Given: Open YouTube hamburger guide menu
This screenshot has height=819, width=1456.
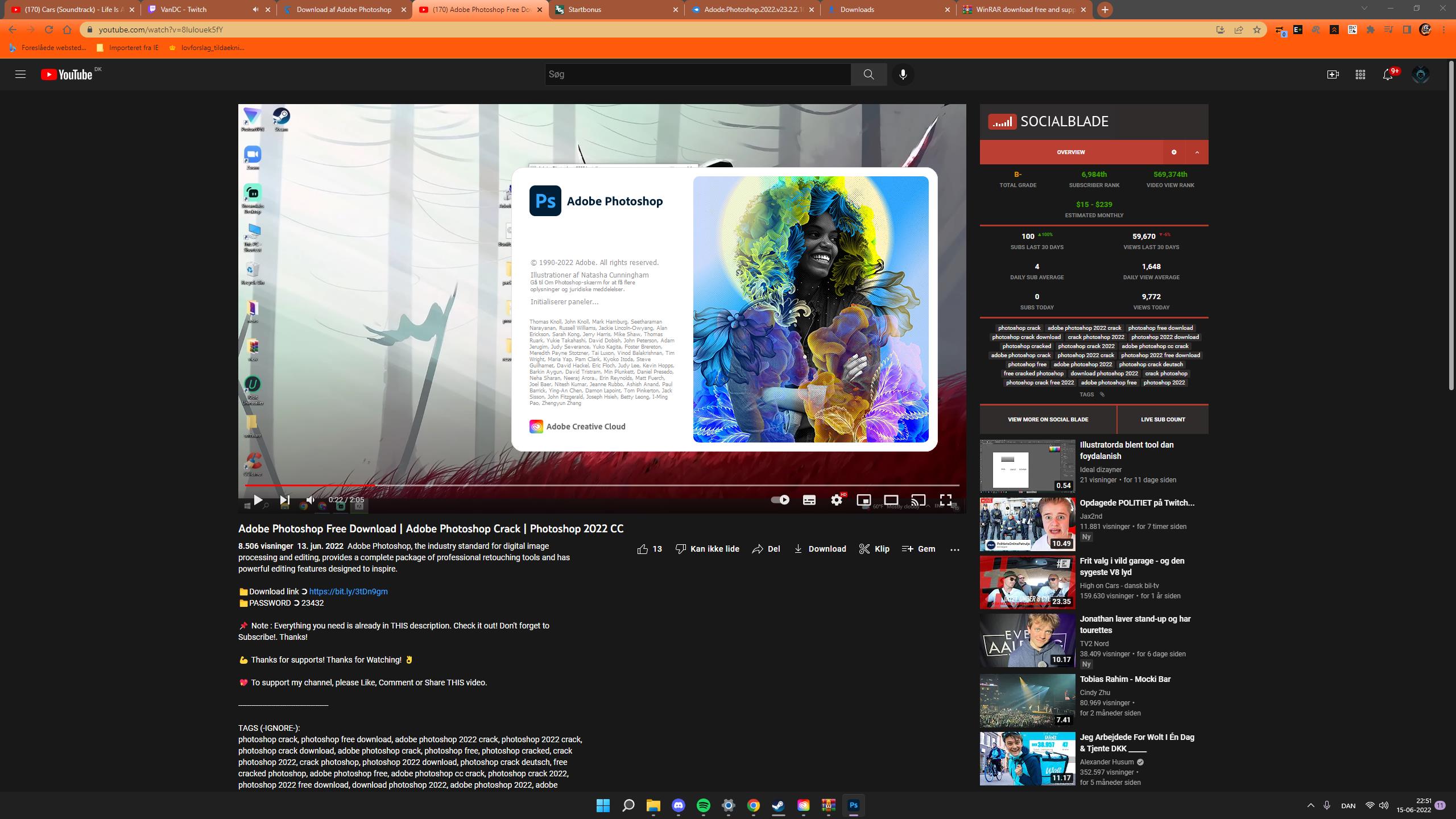Looking at the screenshot, I should point(20,75).
